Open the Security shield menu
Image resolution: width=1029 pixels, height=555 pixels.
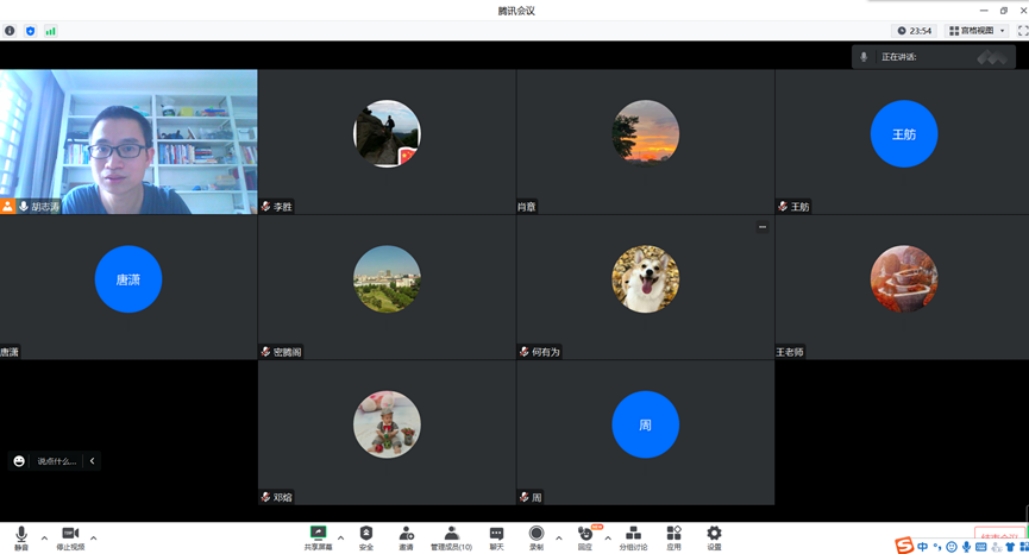tap(366, 536)
